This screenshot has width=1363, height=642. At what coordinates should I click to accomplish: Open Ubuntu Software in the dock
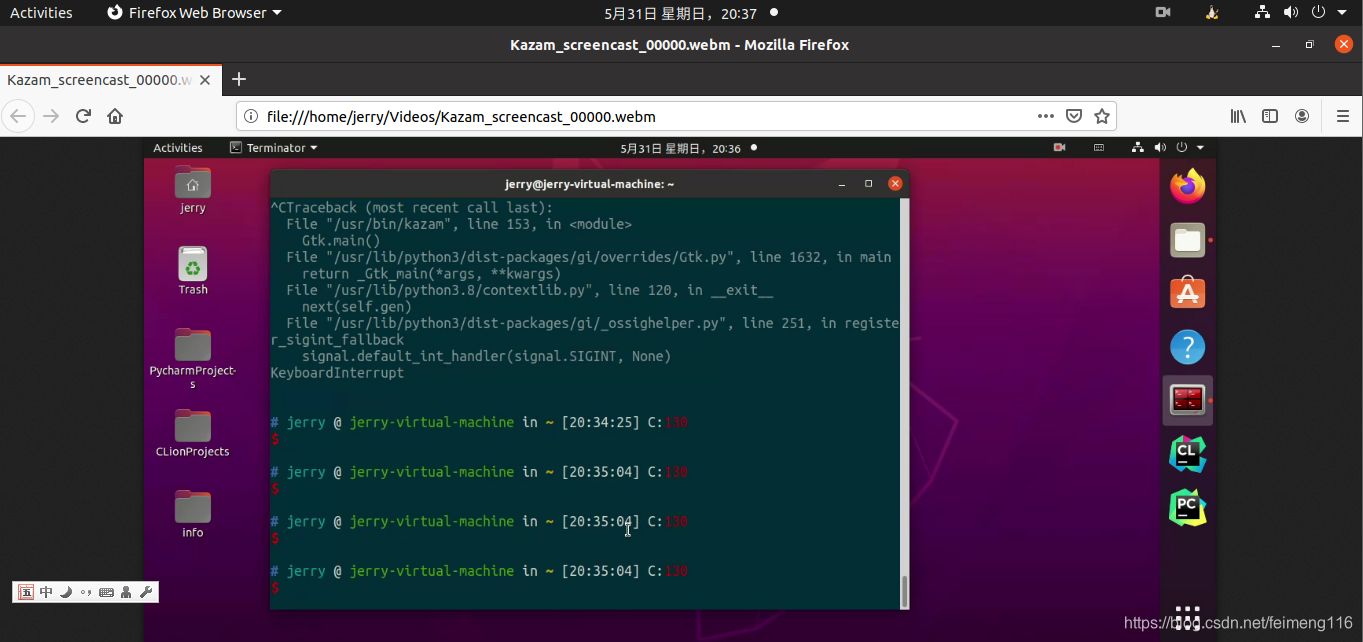(x=1188, y=293)
